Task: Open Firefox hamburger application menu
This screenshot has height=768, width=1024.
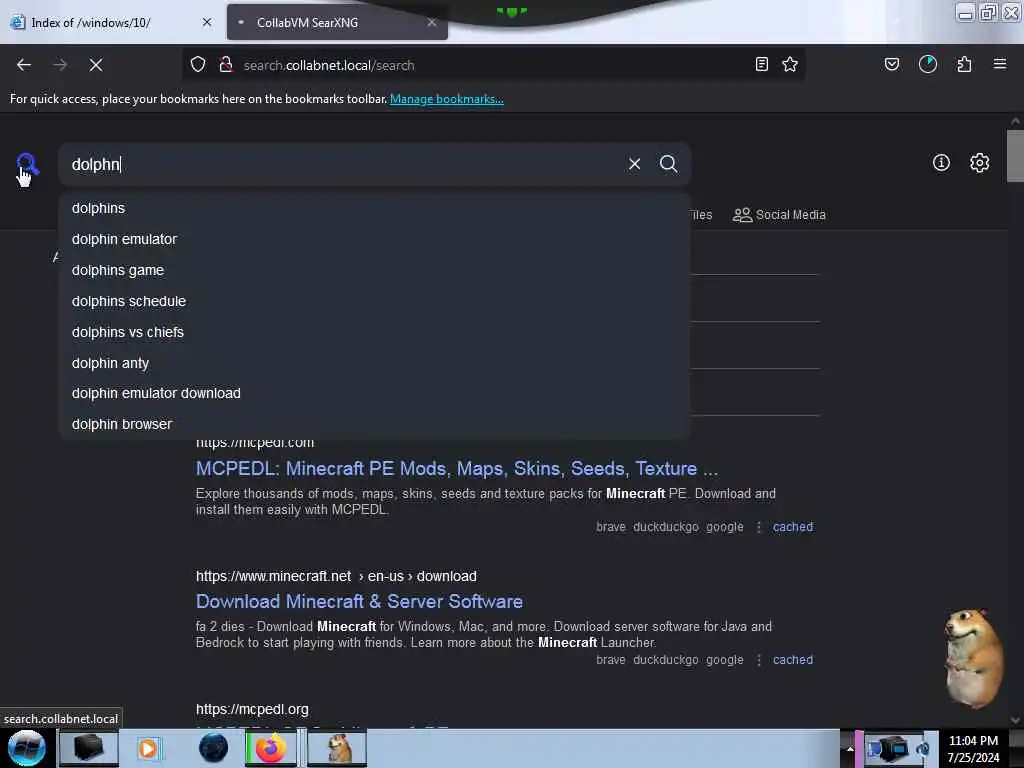Action: (1000, 65)
